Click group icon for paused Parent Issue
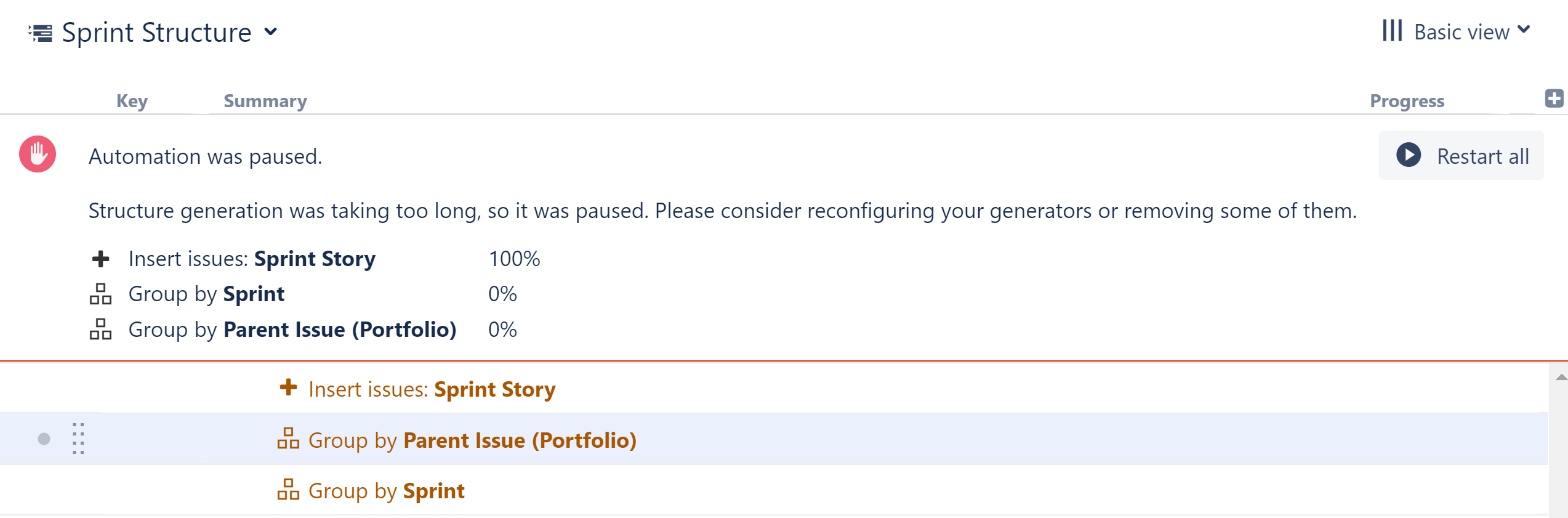The height and width of the screenshot is (518, 1568). pos(100,330)
